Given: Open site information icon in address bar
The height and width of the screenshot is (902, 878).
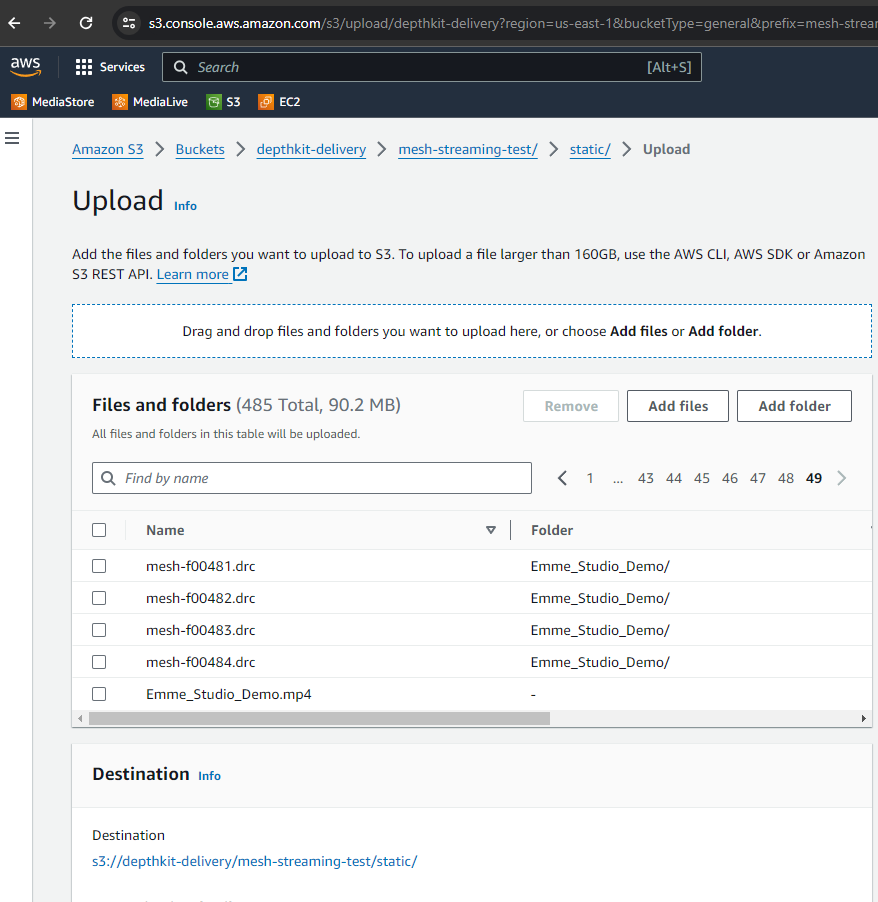Looking at the screenshot, I should point(129,23).
